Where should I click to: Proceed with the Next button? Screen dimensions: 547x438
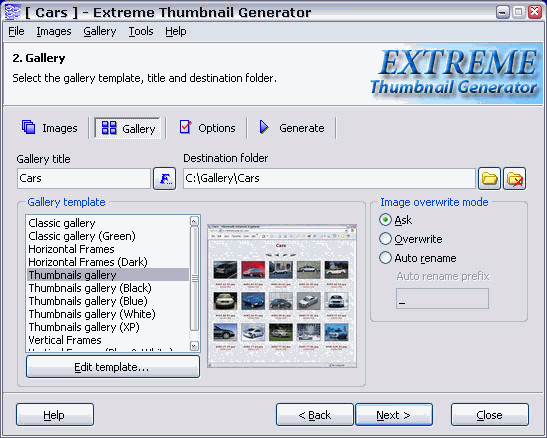[x=394, y=415]
